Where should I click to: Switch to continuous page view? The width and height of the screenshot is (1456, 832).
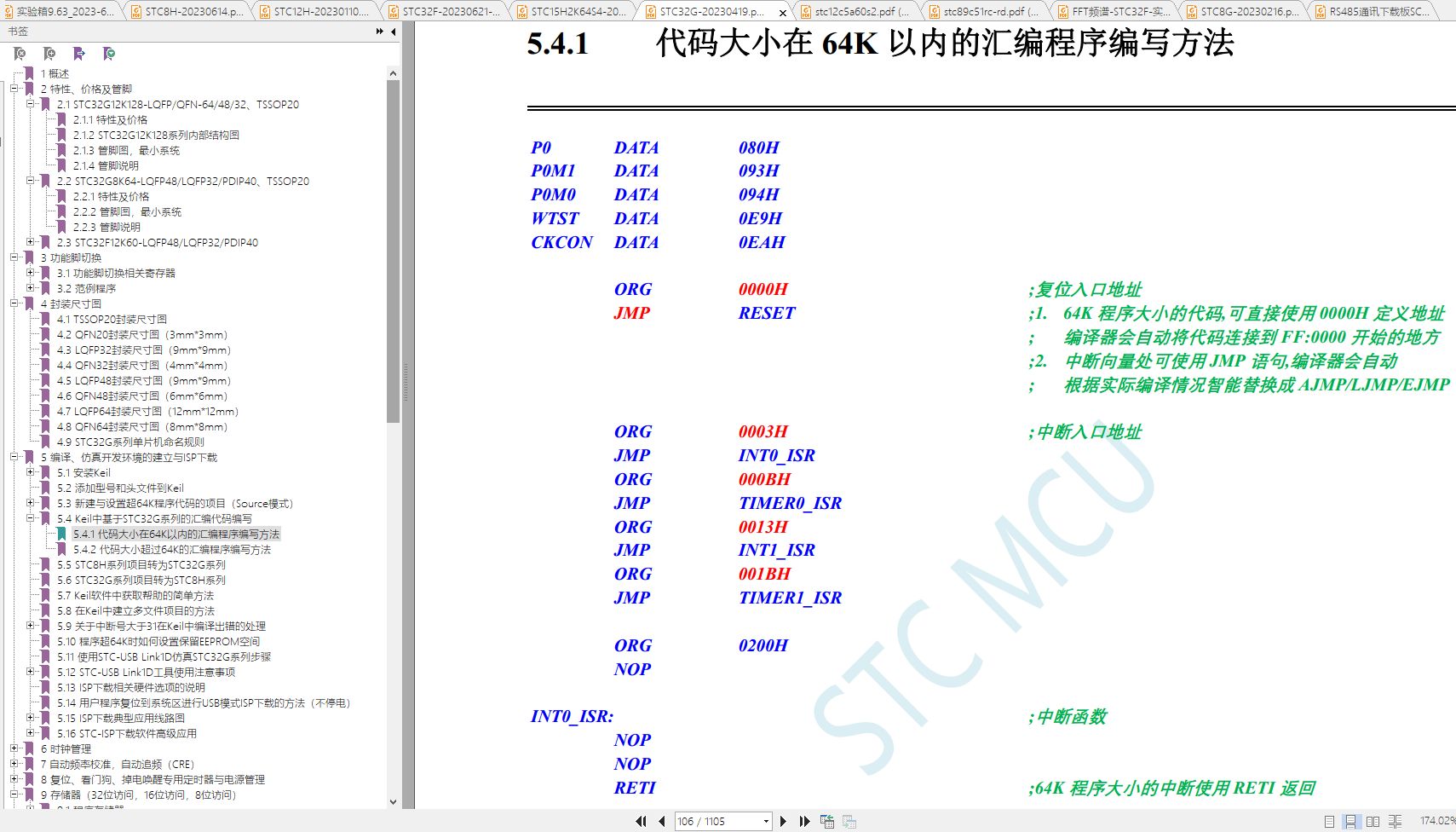tap(1350, 821)
